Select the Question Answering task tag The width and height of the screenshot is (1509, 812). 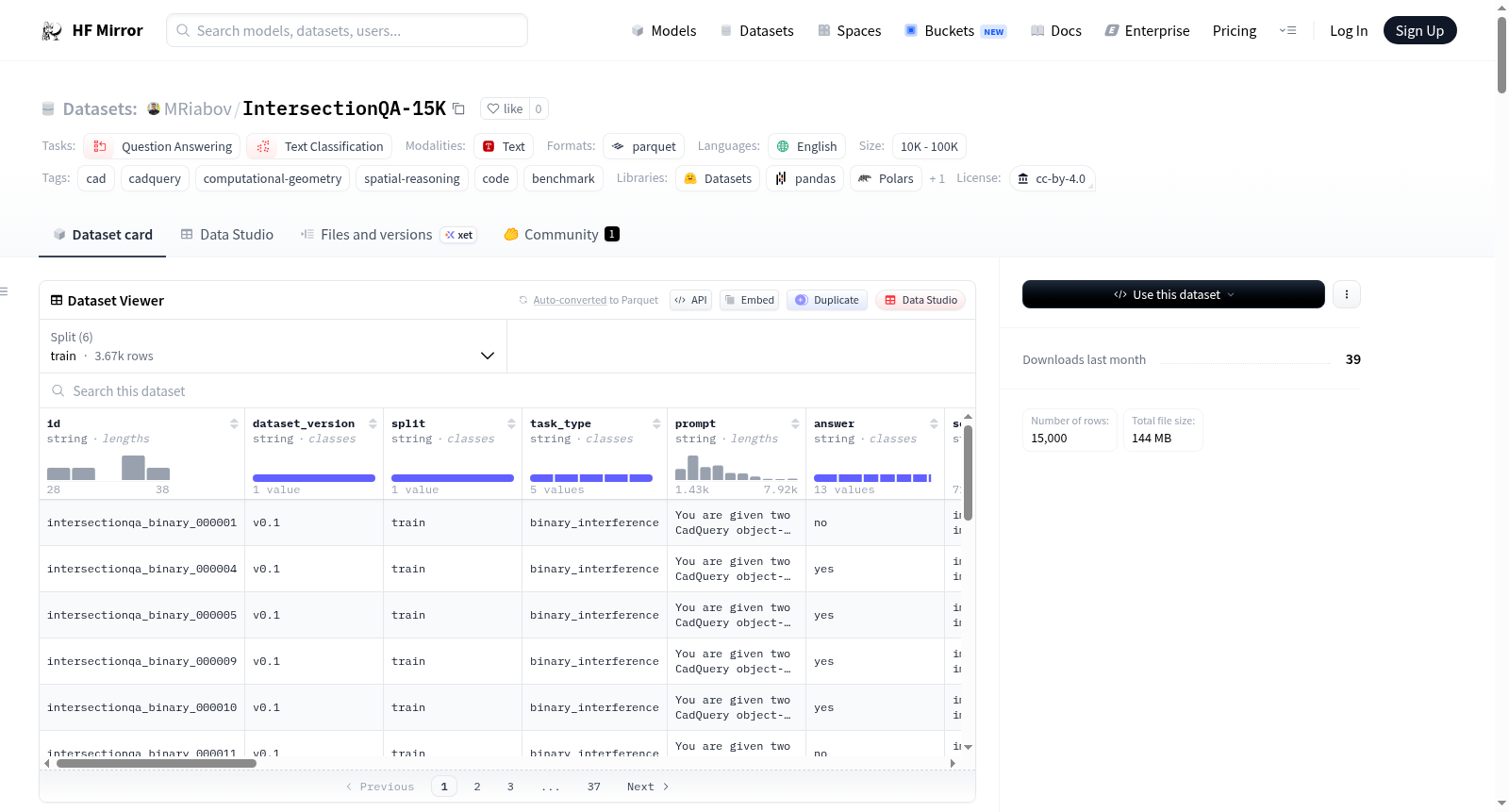click(x=162, y=146)
